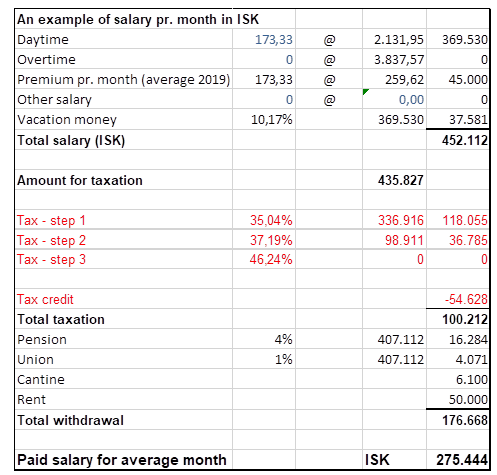Select the Union 1% cell

pos(264,359)
